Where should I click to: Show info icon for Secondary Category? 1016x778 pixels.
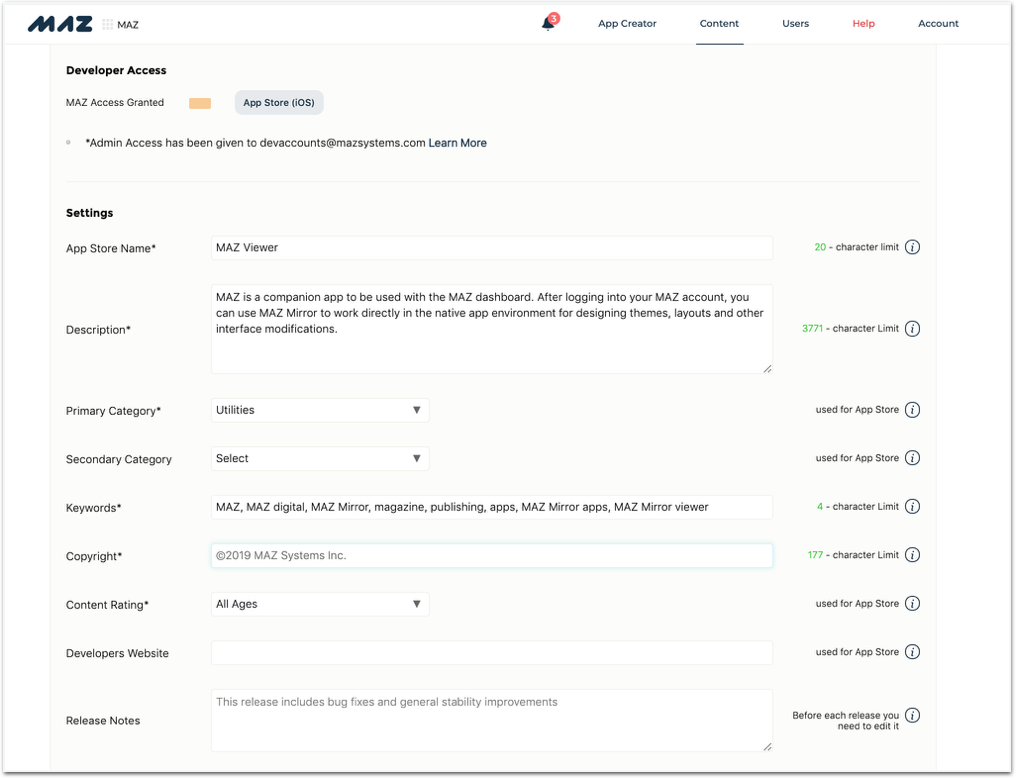[x=912, y=458]
